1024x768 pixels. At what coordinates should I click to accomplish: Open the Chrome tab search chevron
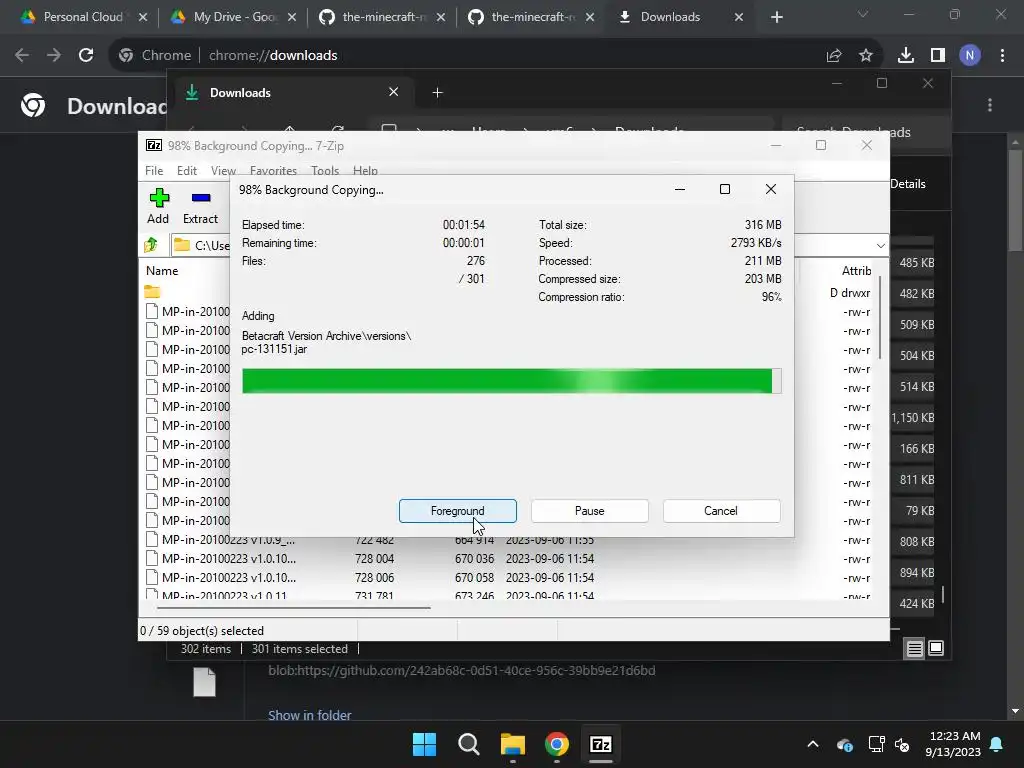pyautogui.click(x=863, y=14)
